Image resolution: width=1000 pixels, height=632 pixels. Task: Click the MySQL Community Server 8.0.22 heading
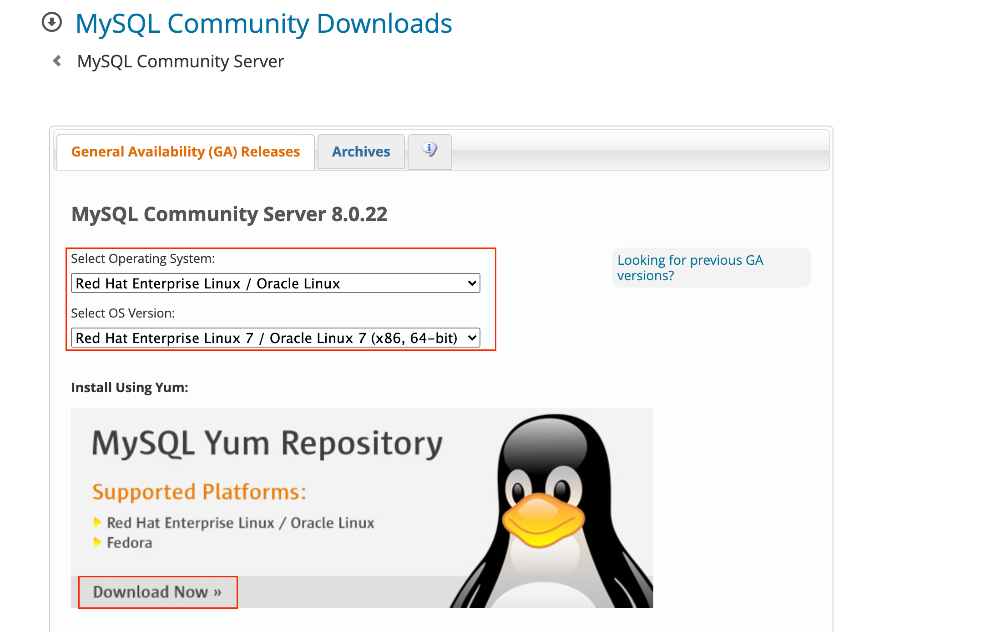(230, 214)
